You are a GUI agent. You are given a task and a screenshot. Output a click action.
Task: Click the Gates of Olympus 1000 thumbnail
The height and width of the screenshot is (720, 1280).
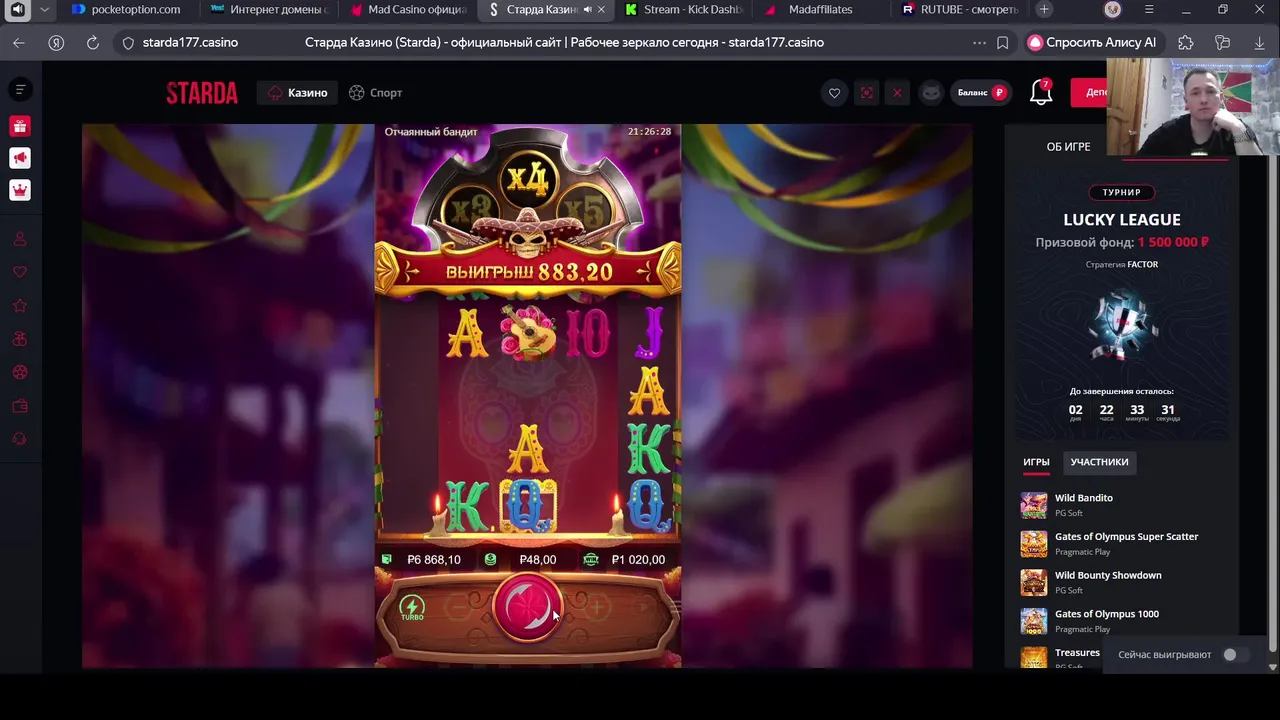point(1034,621)
